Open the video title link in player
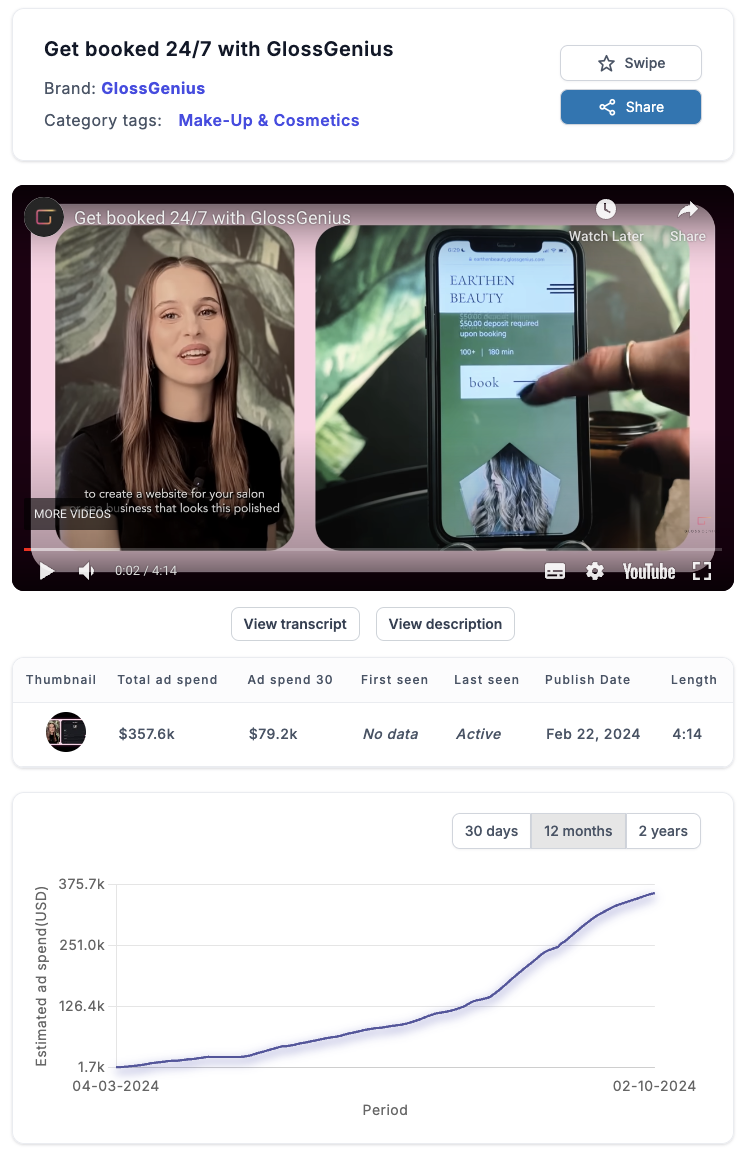The height and width of the screenshot is (1162, 752). pyautogui.click(x=212, y=218)
